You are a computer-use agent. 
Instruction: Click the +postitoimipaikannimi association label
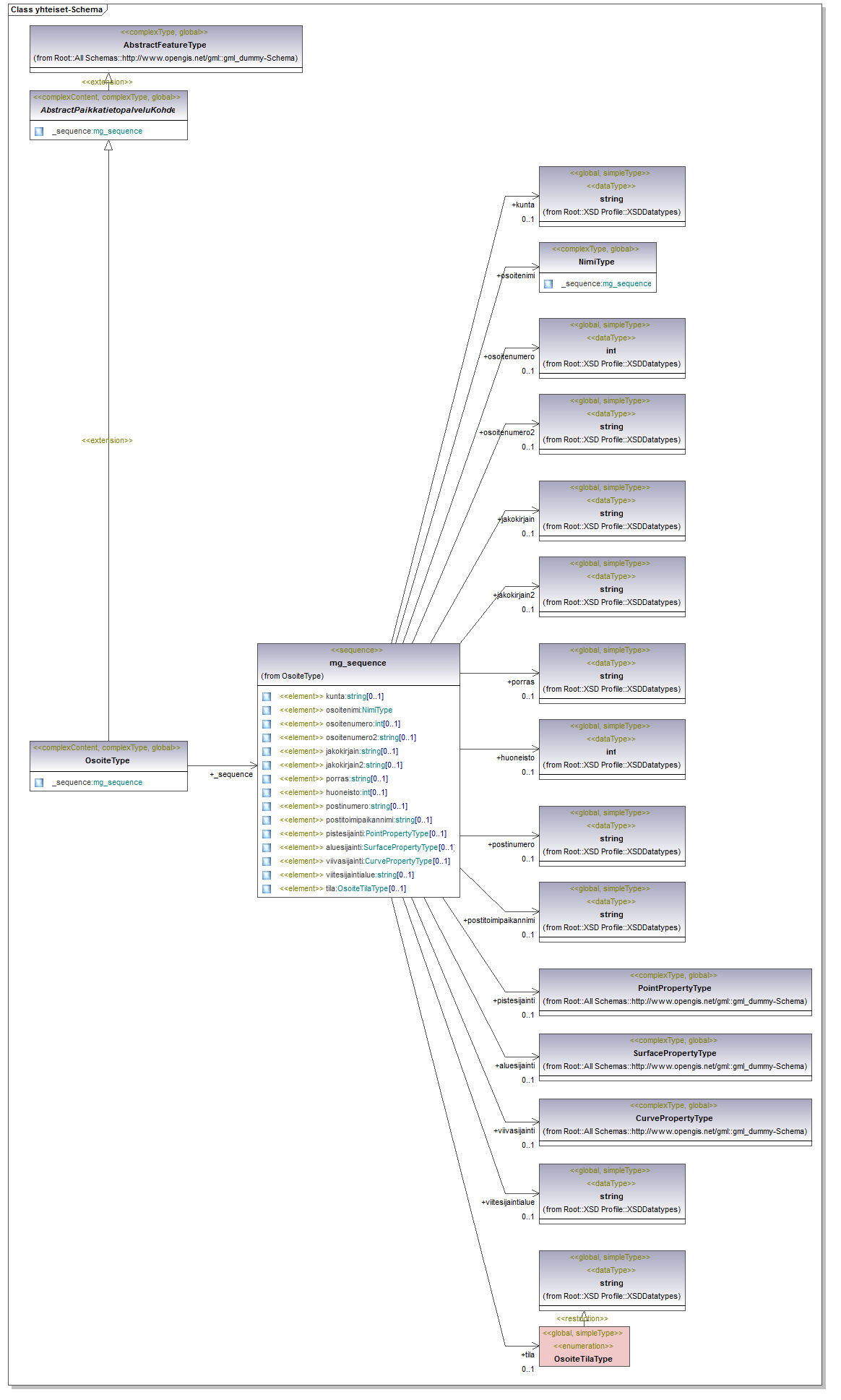[499, 921]
